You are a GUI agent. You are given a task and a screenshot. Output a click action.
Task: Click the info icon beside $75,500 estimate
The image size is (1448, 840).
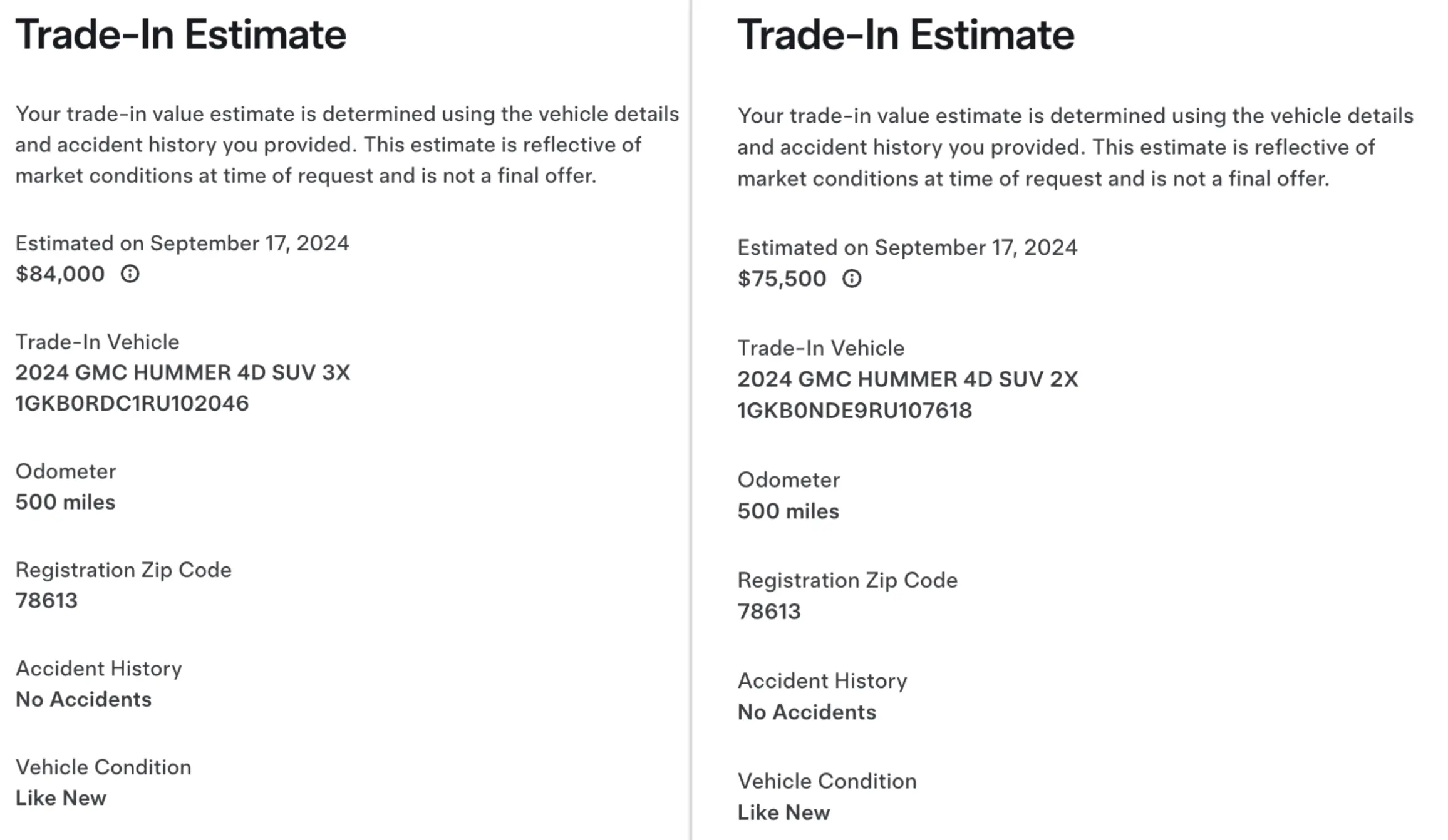pos(851,279)
